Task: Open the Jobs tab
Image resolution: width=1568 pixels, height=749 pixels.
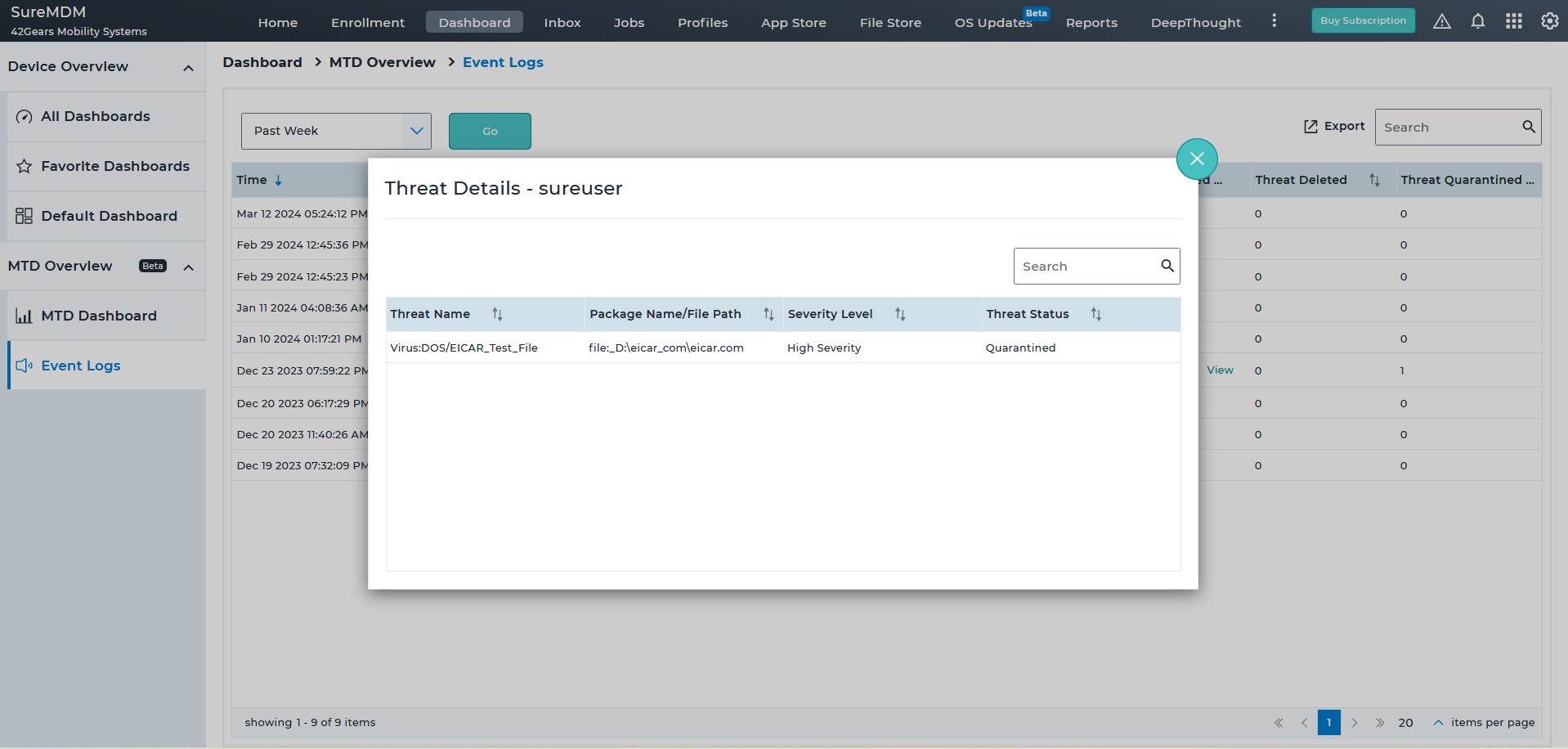Action: coord(629,22)
